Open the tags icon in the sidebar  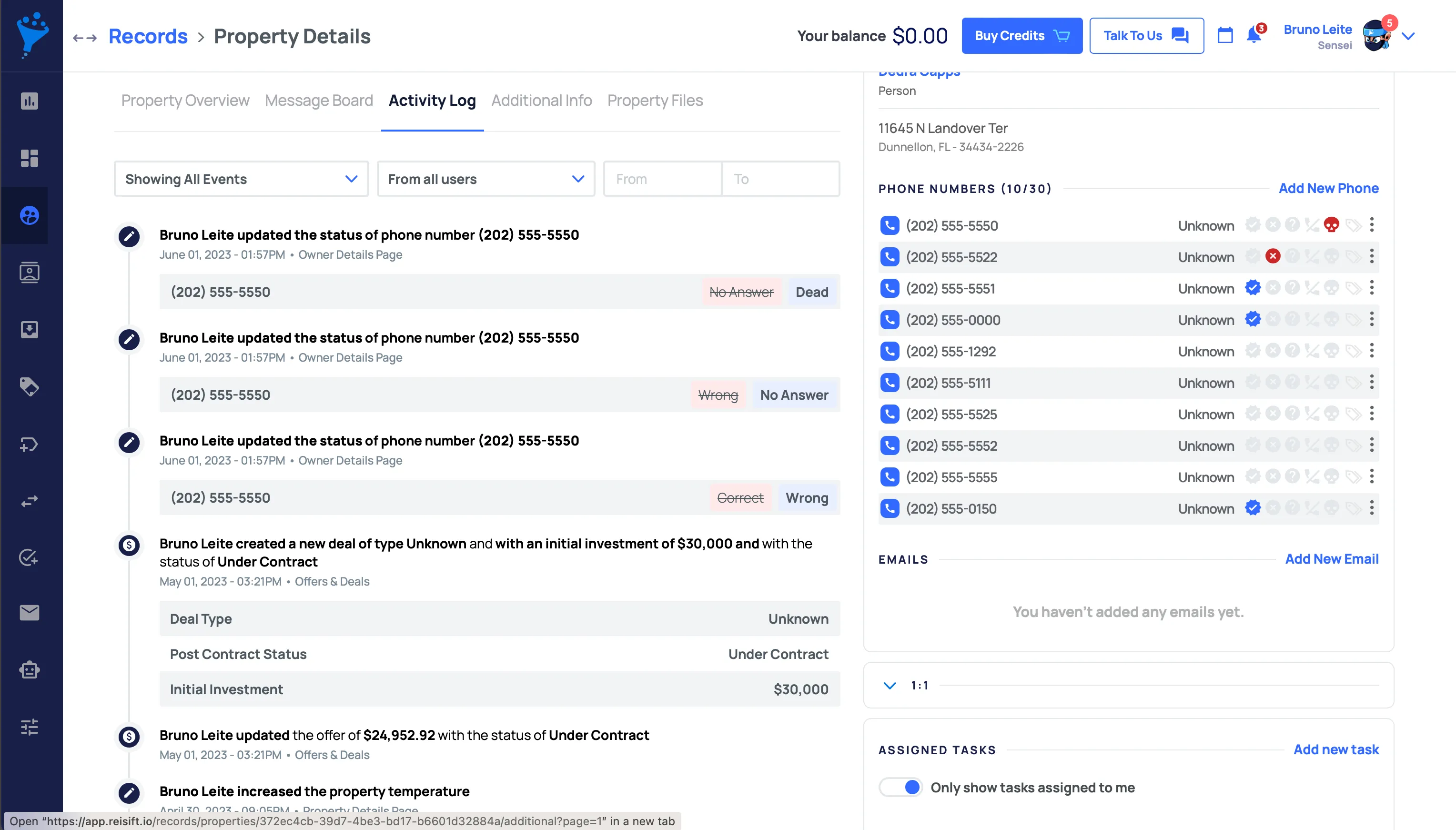29,387
